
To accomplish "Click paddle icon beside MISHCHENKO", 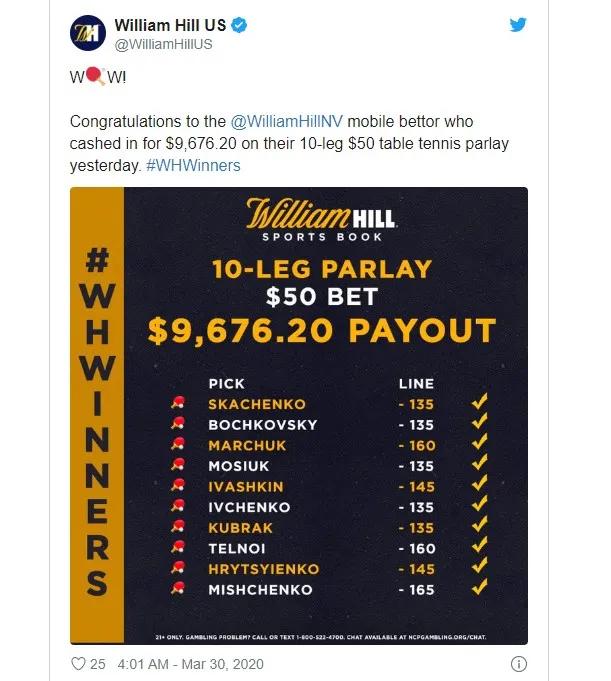I will coord(178,589).
